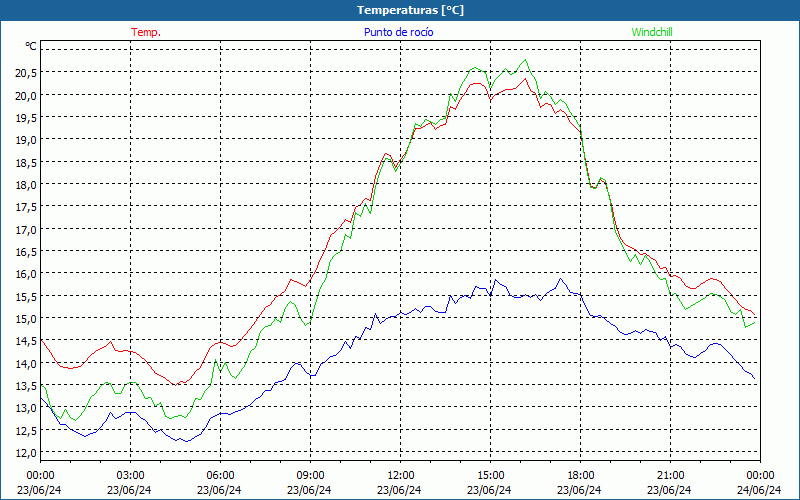Select the blue Punto de rocío legend label

398,32
